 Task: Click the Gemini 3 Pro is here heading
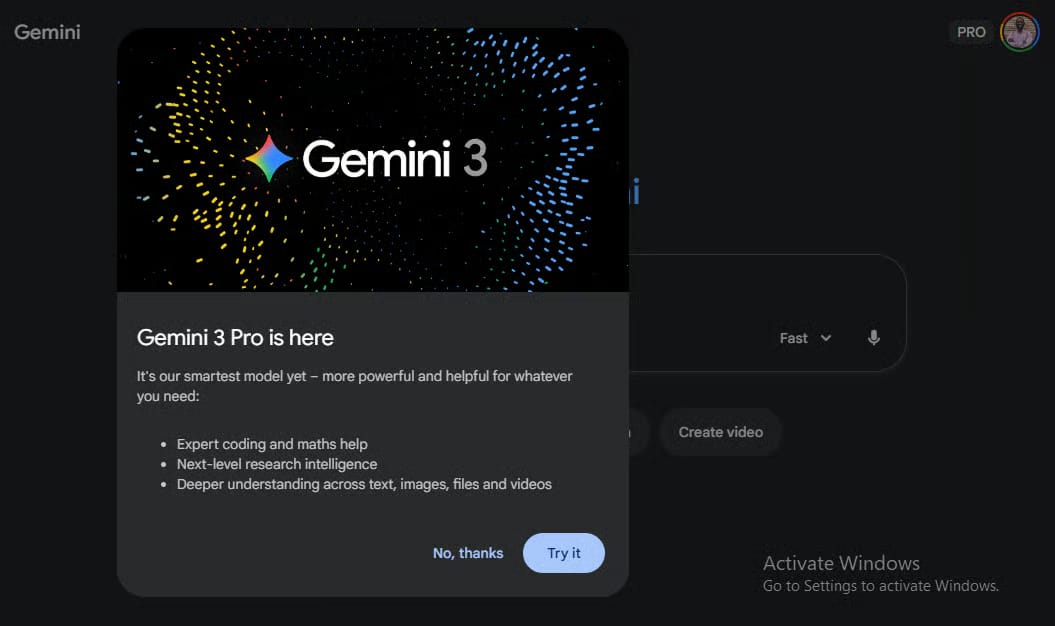(235, 338)
